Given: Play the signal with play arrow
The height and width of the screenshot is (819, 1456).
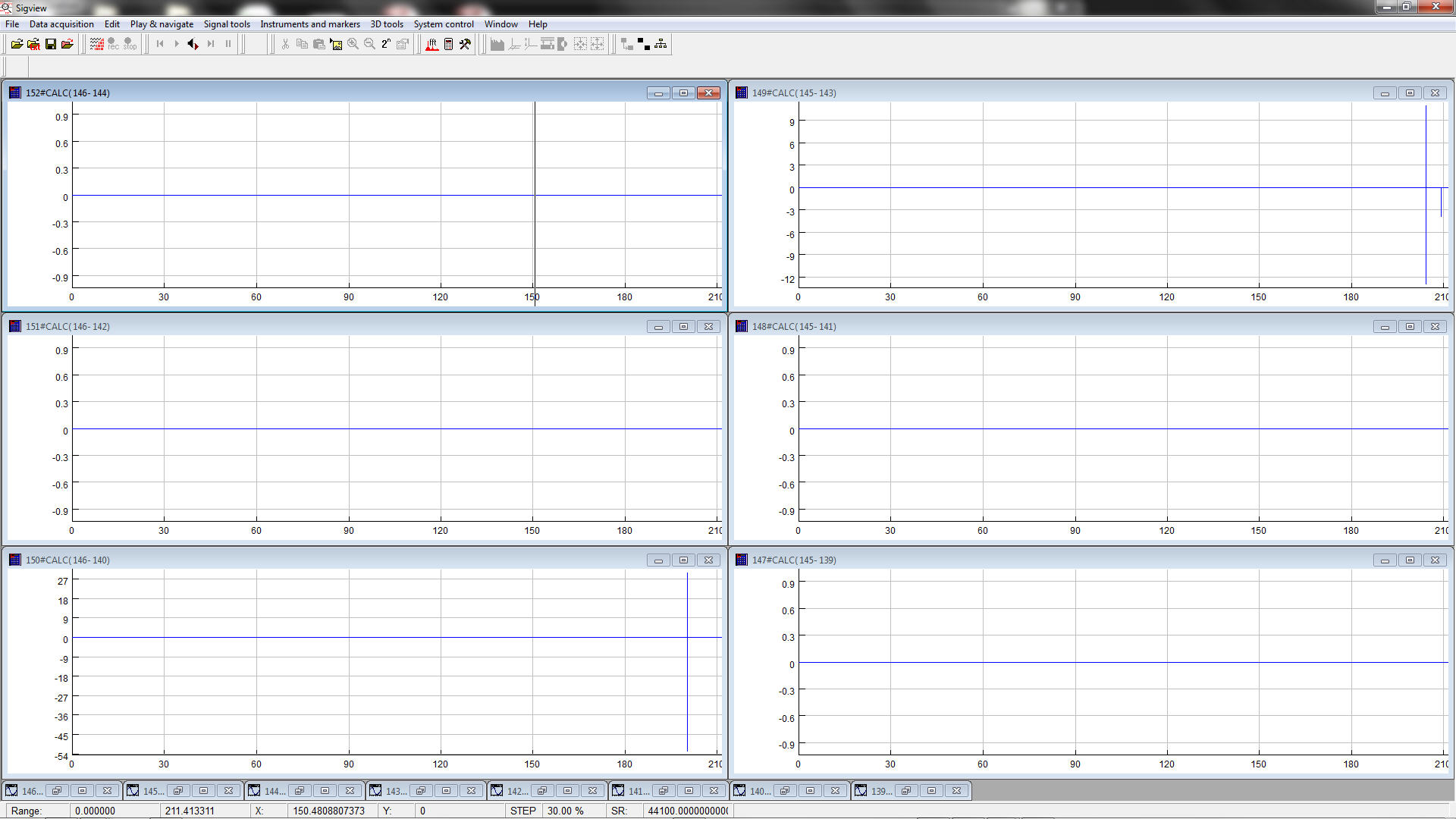Looking at the screenshot, I should click(x=177, y=44).
